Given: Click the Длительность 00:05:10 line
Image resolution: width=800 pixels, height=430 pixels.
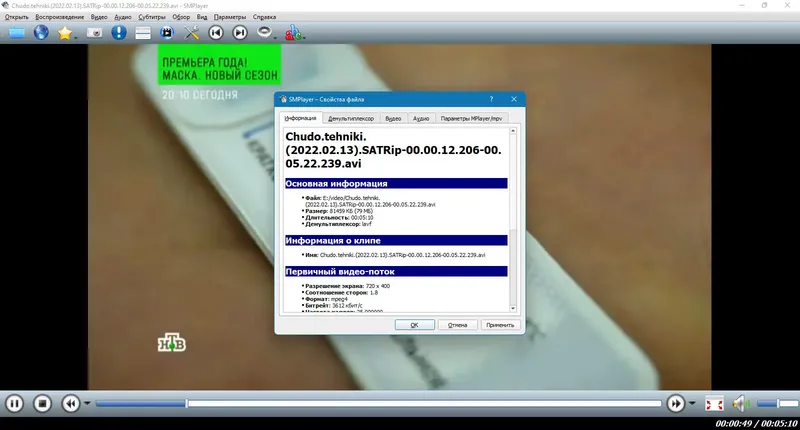Looking at the screenshot, I should [x=339, y=217].
